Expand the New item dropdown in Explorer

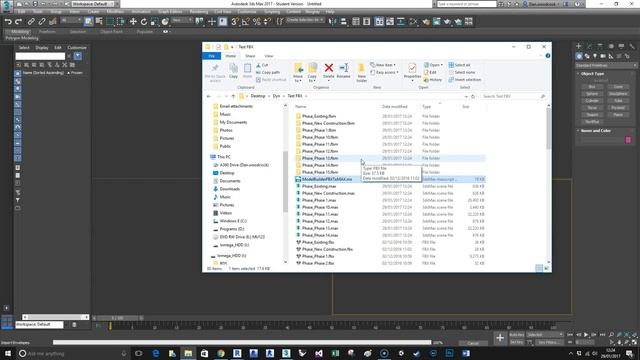pyautogui.click(x=383, y=65)
